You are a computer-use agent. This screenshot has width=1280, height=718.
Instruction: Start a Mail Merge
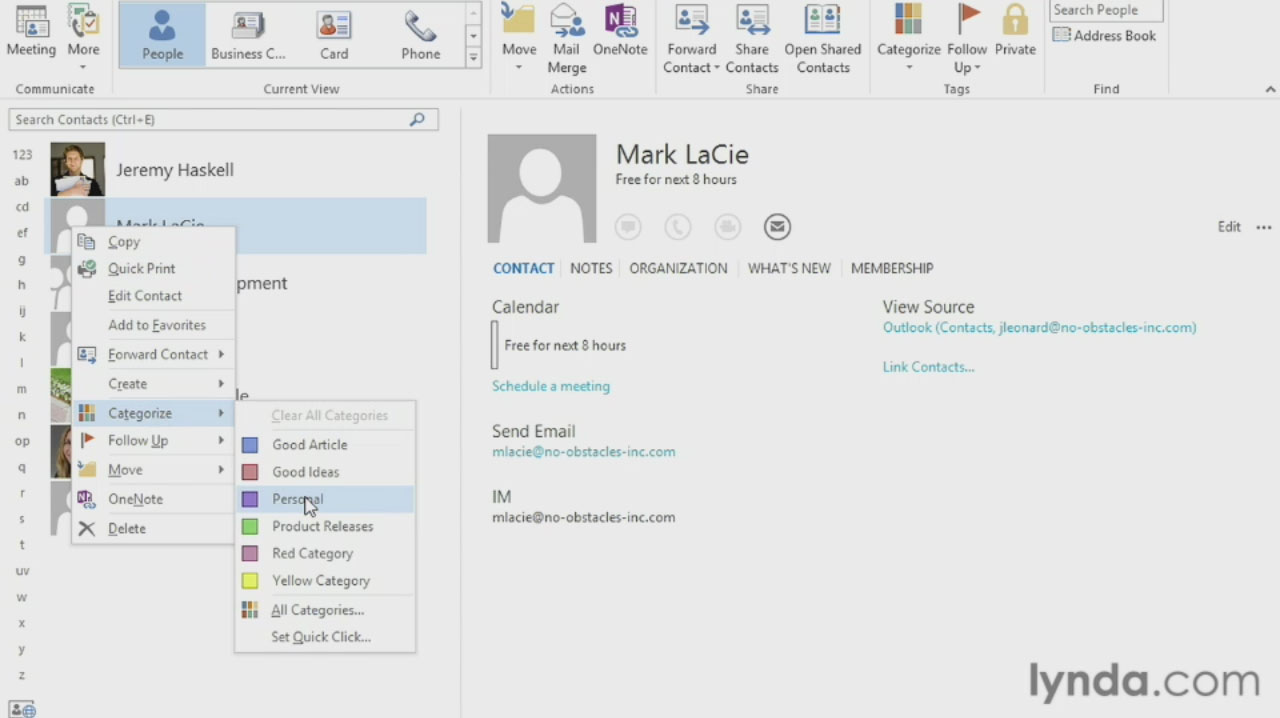pyautogui.click(x=566, y=39)
